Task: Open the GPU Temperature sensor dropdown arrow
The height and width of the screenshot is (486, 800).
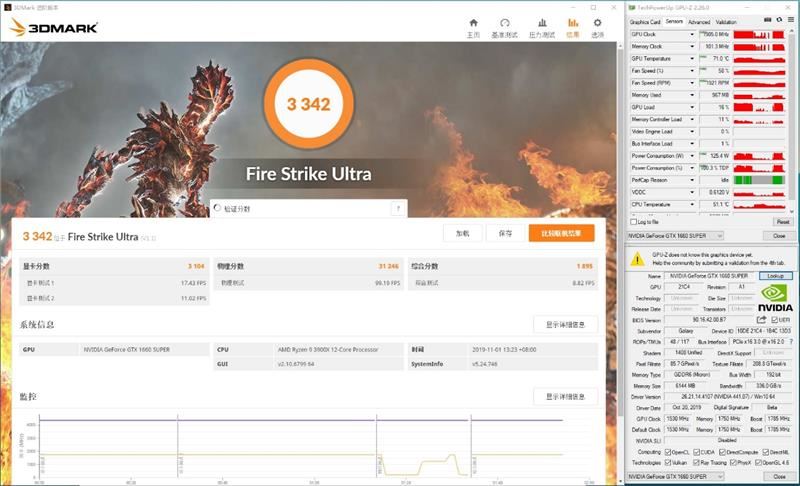Action: coord(692,59)
